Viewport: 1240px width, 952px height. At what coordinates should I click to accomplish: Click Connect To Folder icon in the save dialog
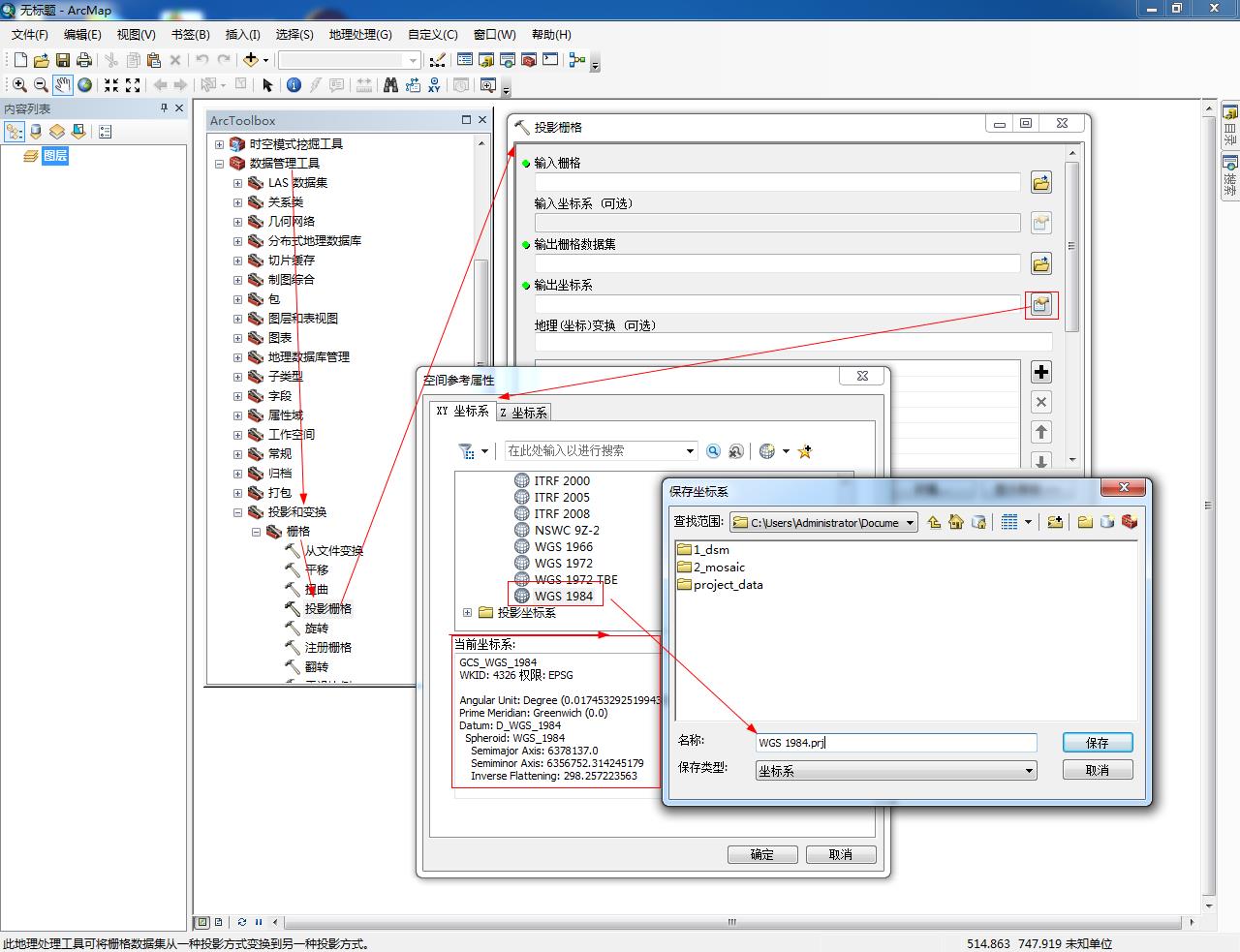[1055, 522]
